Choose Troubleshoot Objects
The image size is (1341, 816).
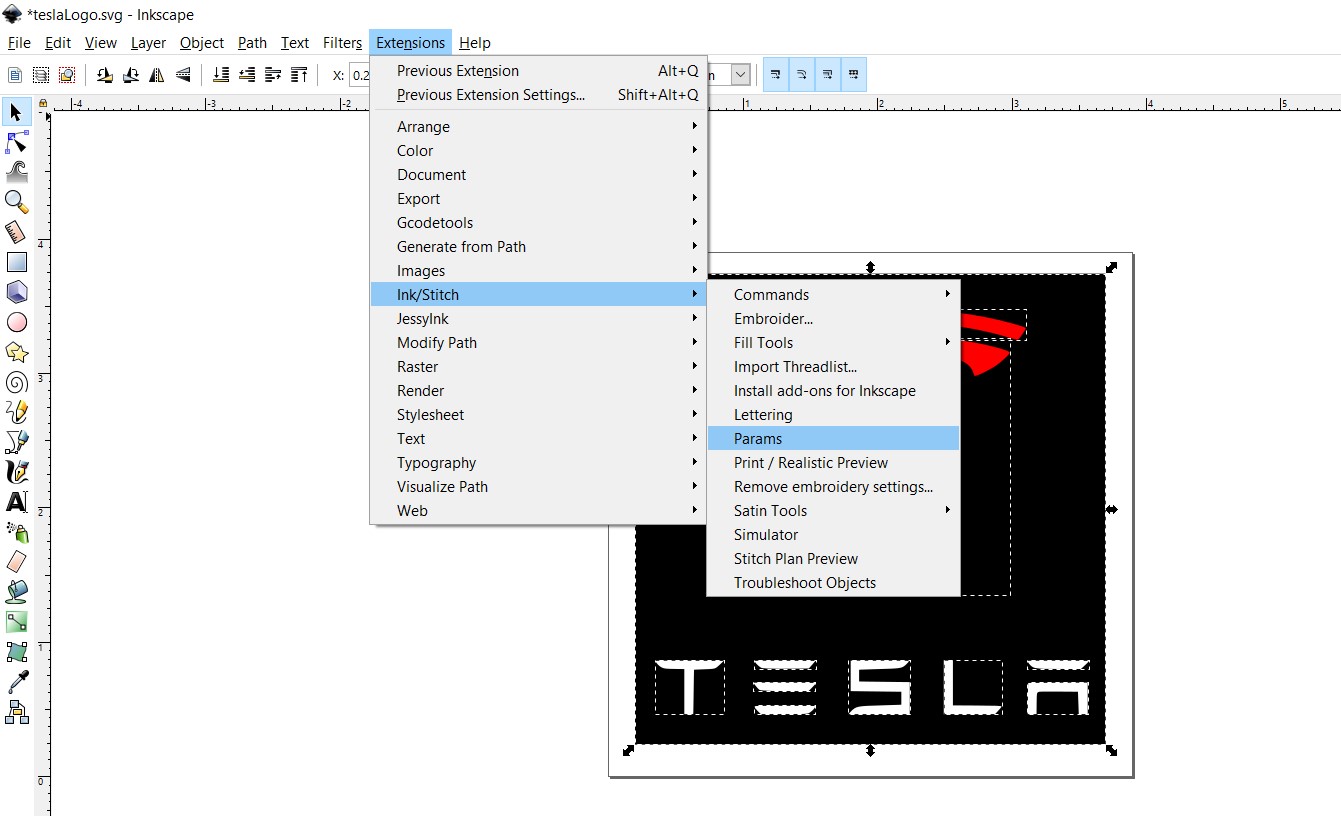click(x=833, y=583)
